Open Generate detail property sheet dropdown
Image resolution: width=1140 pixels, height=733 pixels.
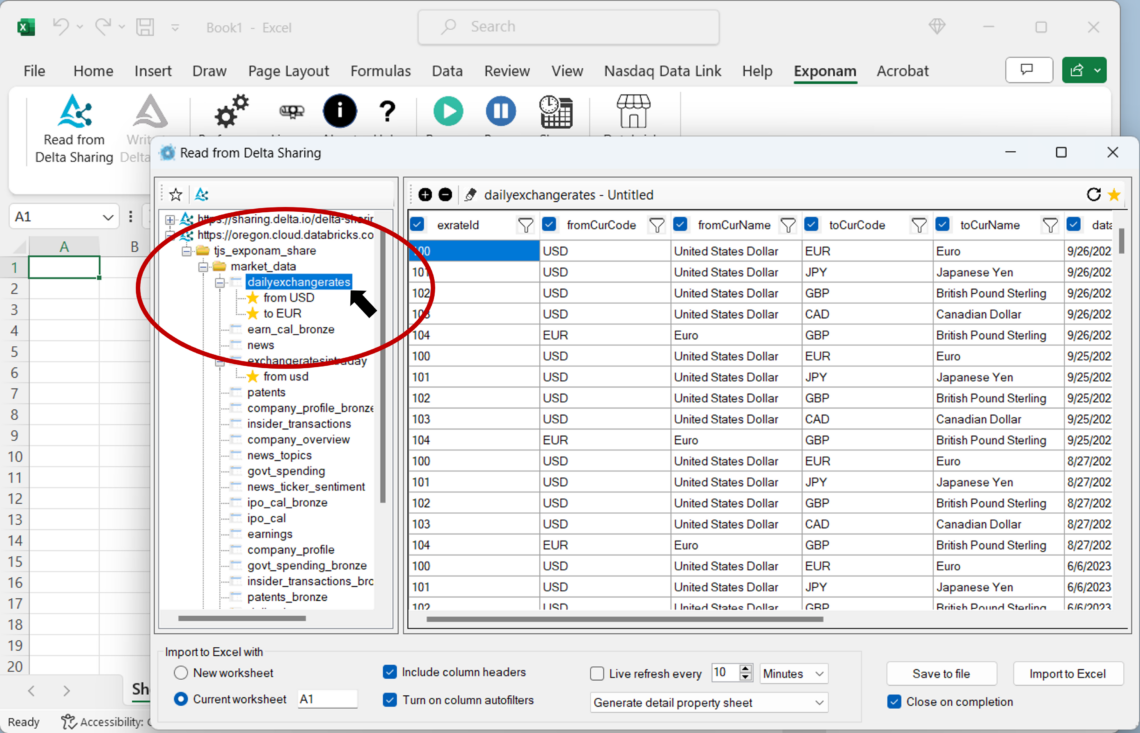tap(708, 703)
